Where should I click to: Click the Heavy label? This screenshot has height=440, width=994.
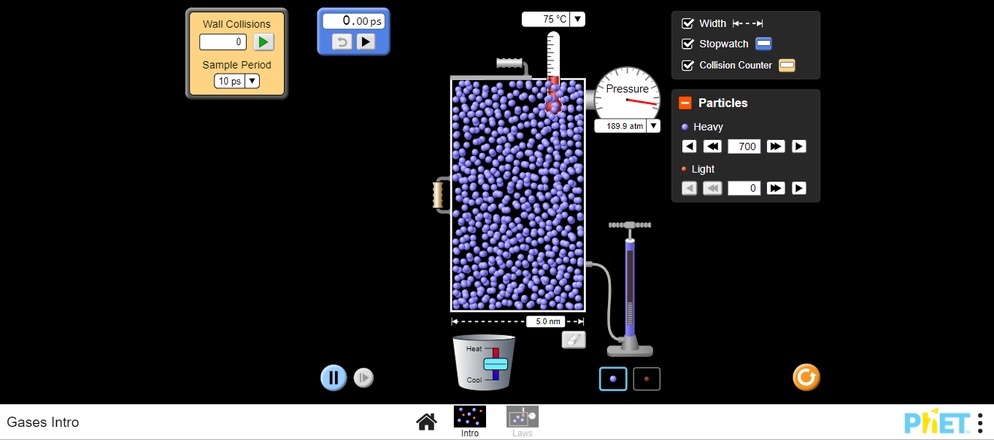click(708, 127)
